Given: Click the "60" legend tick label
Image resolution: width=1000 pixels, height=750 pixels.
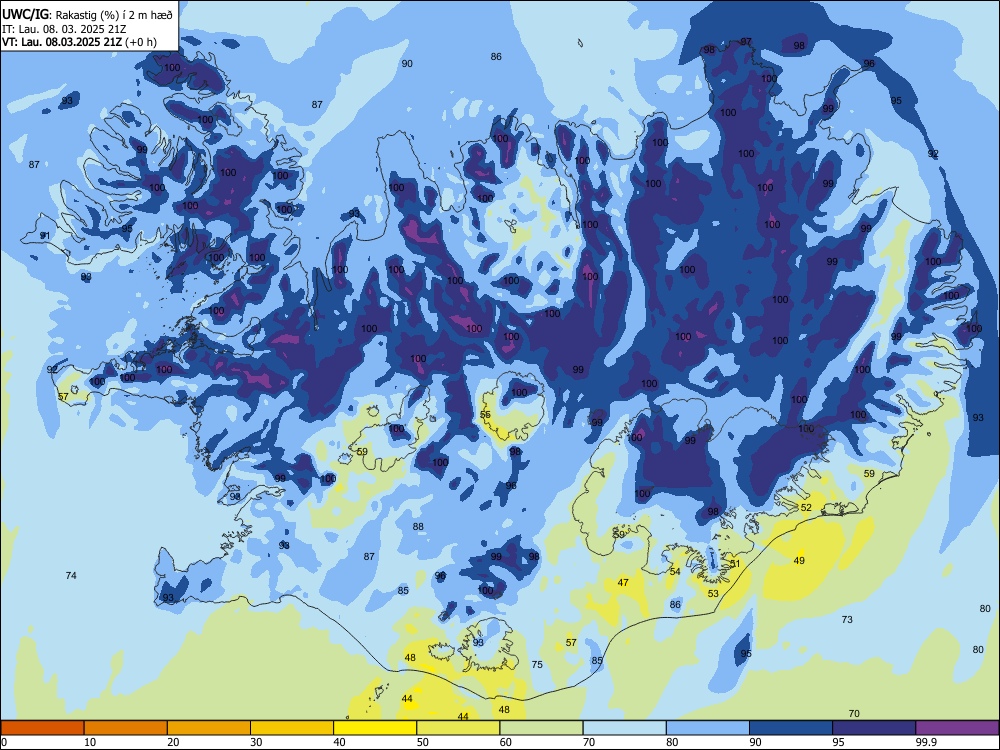Looking at the screenshot, I should pyautogui.click(x=506, y=742).
